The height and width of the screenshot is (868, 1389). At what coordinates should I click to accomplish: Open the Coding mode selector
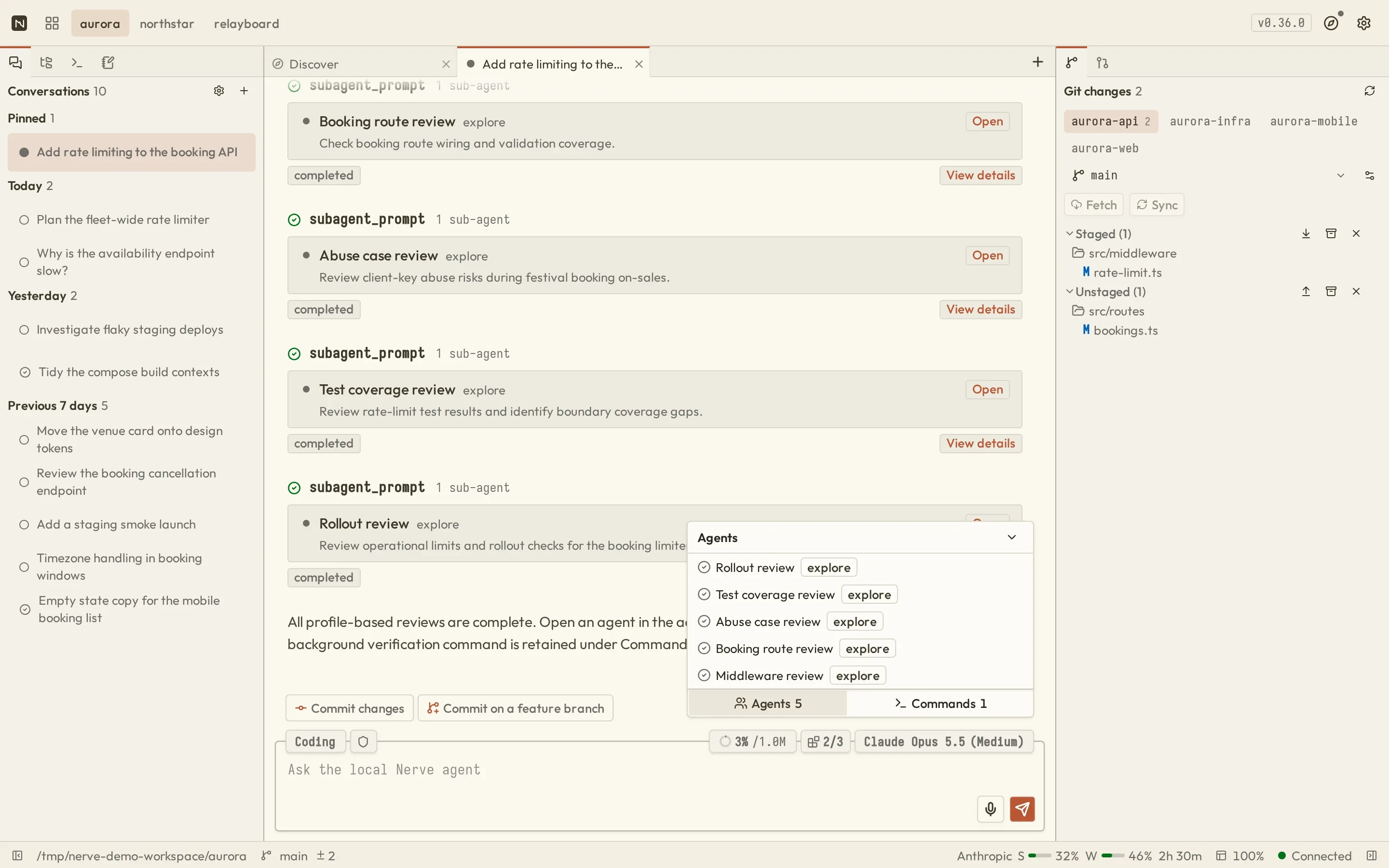coord(315,742)
